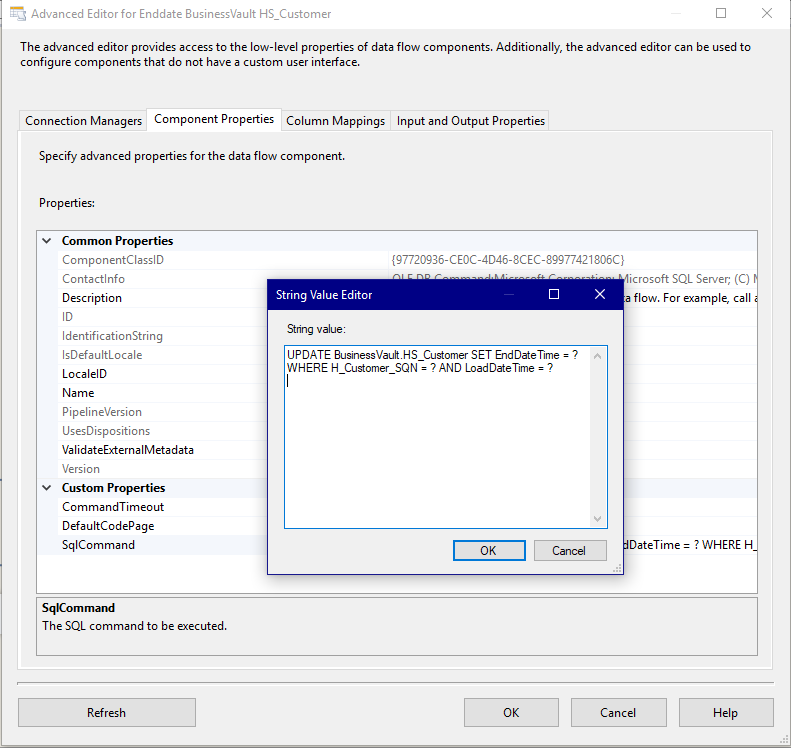Click OK in the Advanced Editor
The height and width of the screenshot is (748, 791).
coord(511,712)
